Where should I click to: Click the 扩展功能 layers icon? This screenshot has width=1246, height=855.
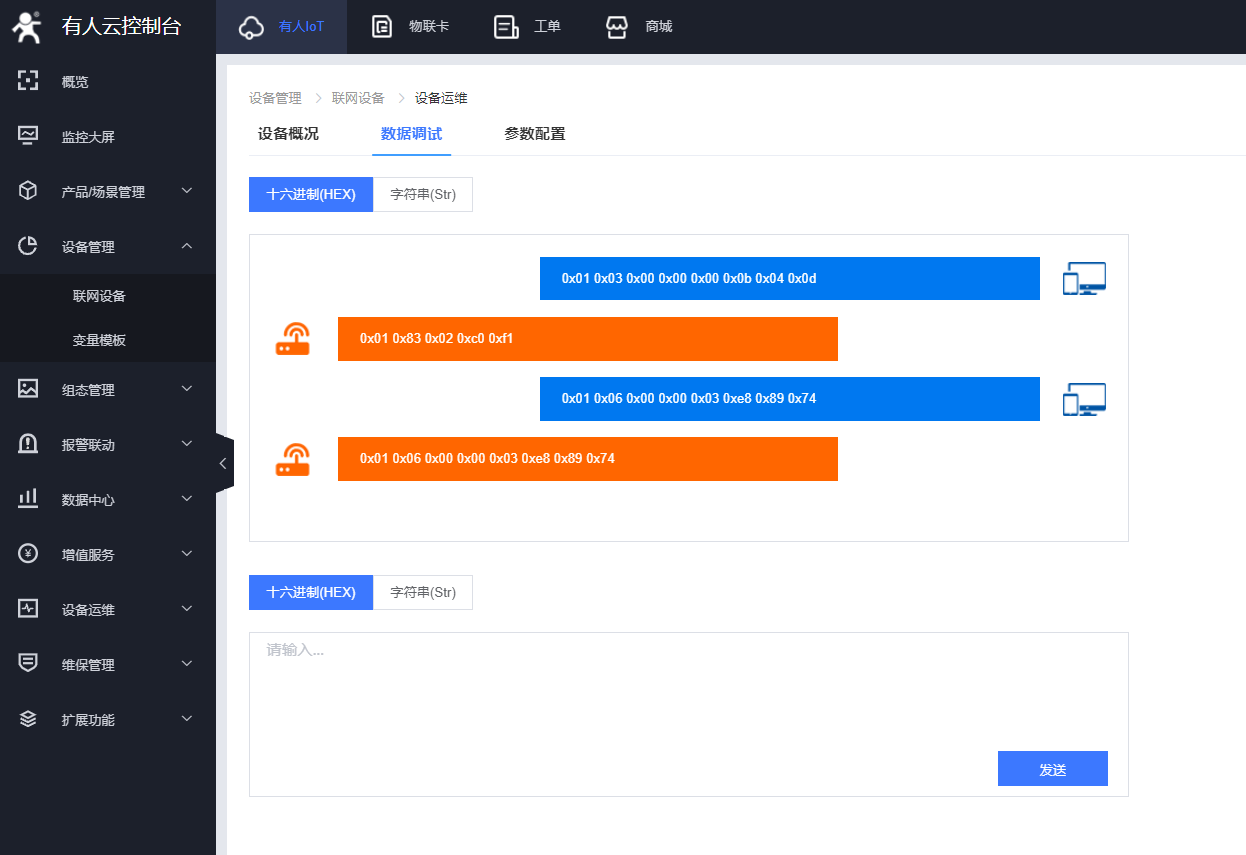28,719
